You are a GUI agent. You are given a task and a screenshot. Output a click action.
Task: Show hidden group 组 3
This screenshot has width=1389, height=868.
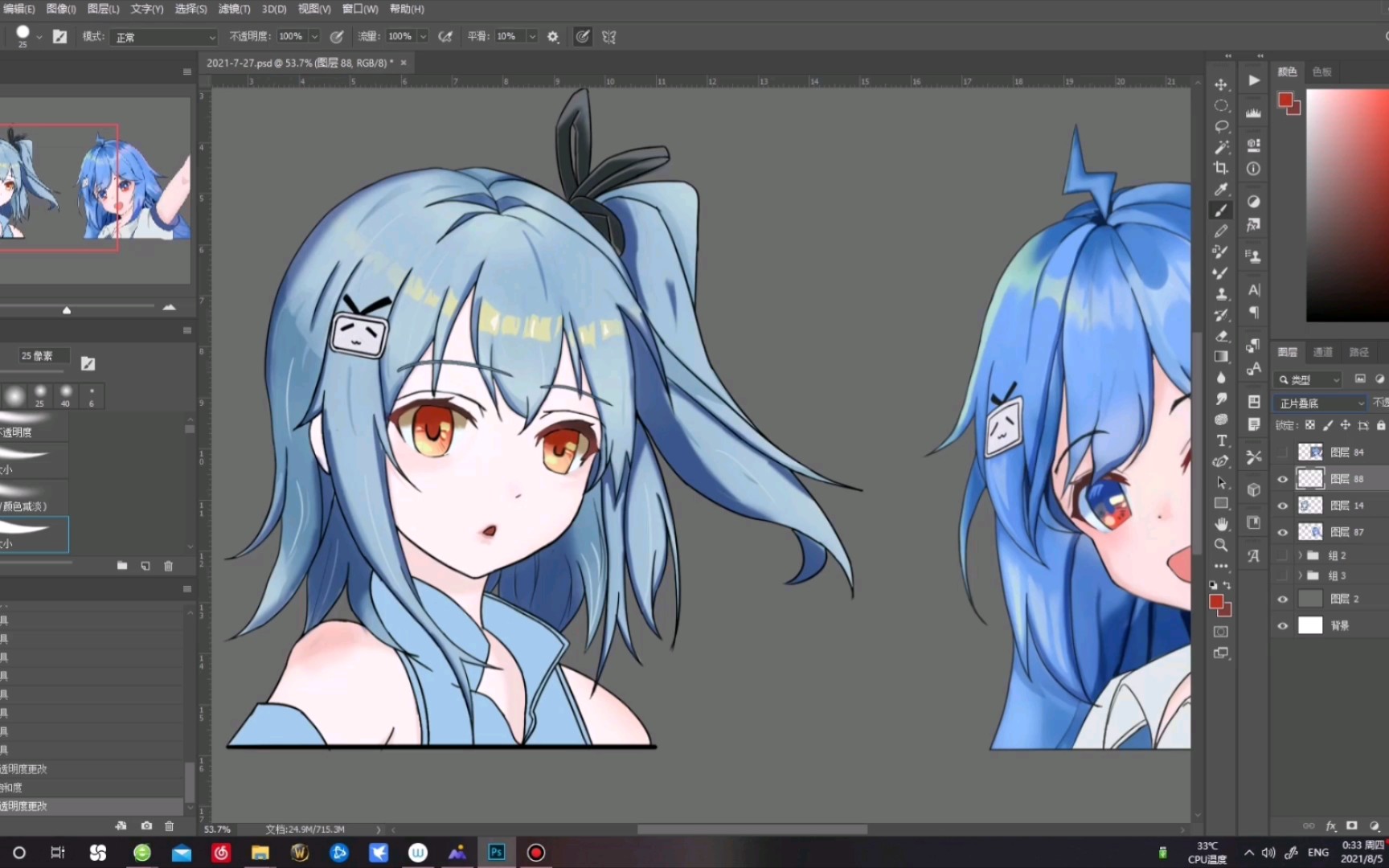[1282, 575]
